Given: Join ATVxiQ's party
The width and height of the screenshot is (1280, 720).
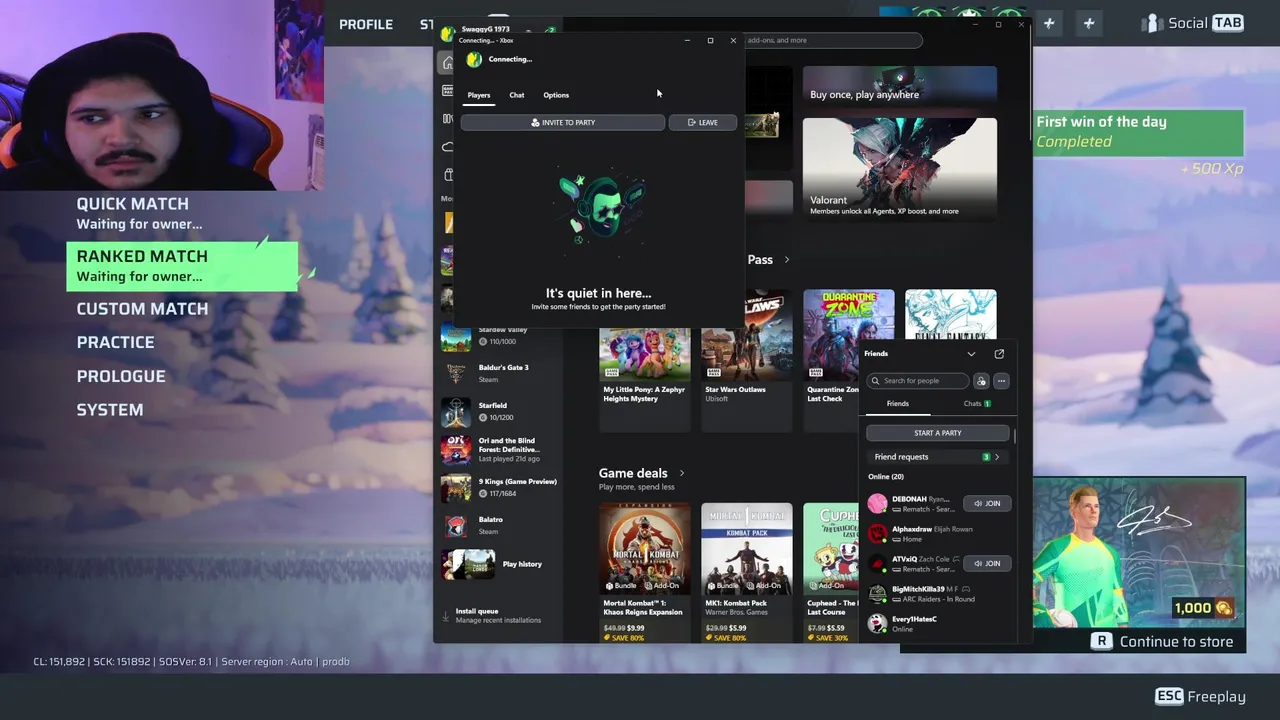Looking at the screenshot, I should pos(987,563).
